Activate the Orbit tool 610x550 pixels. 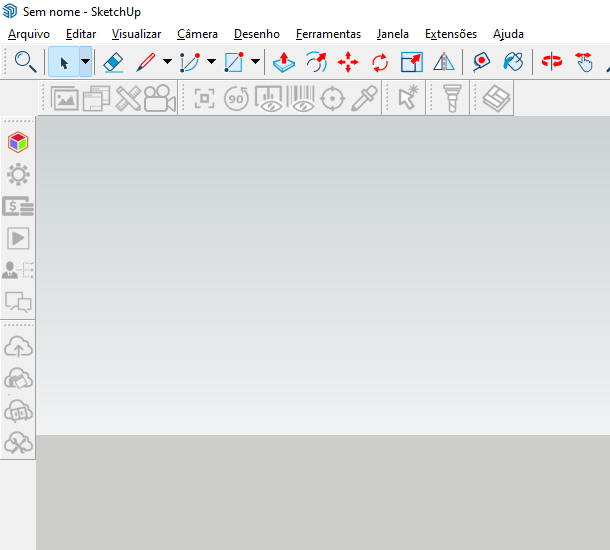552,62
